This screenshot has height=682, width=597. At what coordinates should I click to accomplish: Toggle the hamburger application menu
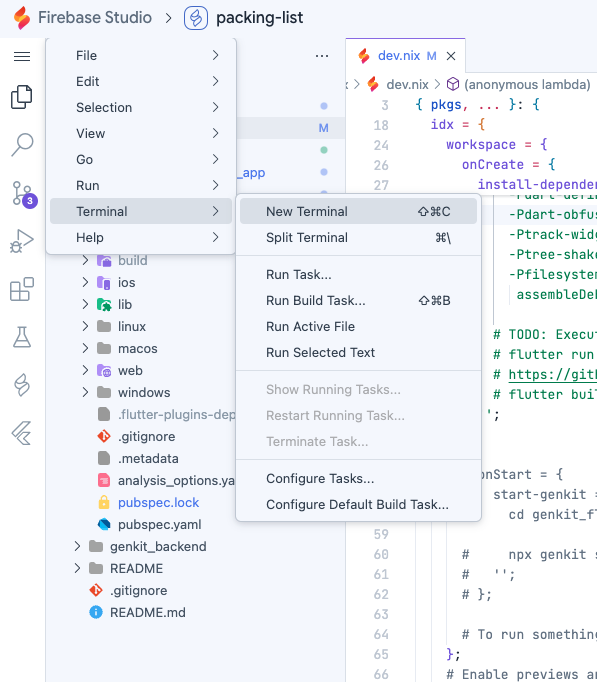click(22, 56)
